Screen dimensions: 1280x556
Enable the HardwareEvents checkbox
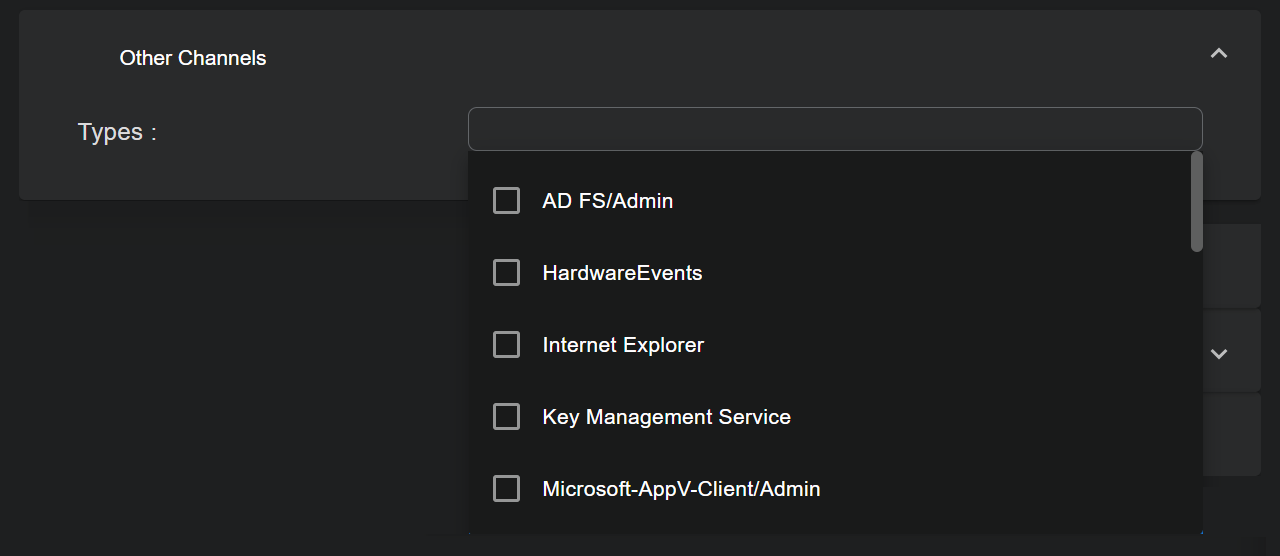point(507,273)
